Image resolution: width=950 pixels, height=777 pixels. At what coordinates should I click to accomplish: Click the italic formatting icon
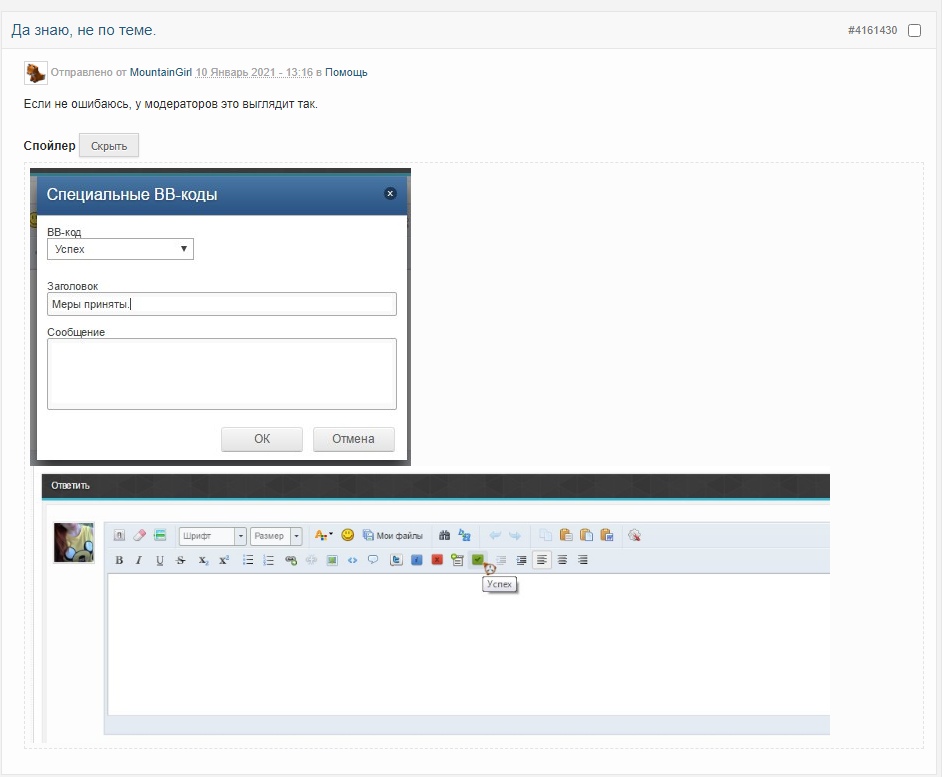click(x=139, y=561)
